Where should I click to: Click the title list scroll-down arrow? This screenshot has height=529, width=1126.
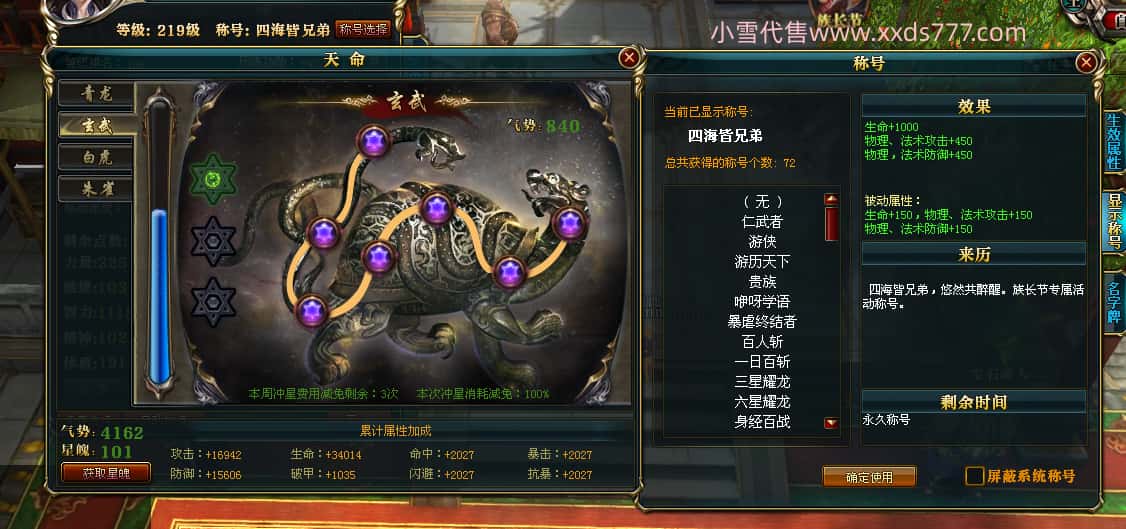pos(832,423)
